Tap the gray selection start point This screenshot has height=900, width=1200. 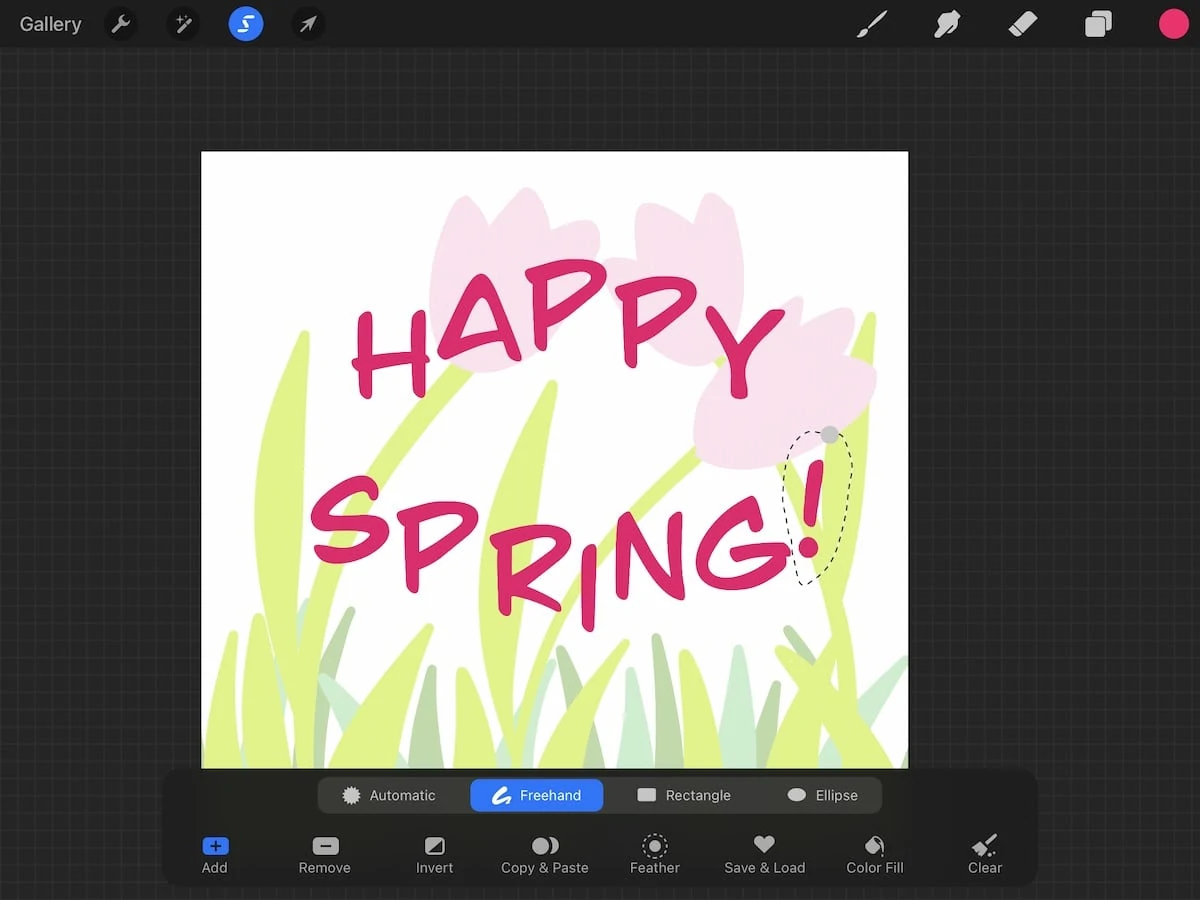pyautogui.click(x=829, y=435)
